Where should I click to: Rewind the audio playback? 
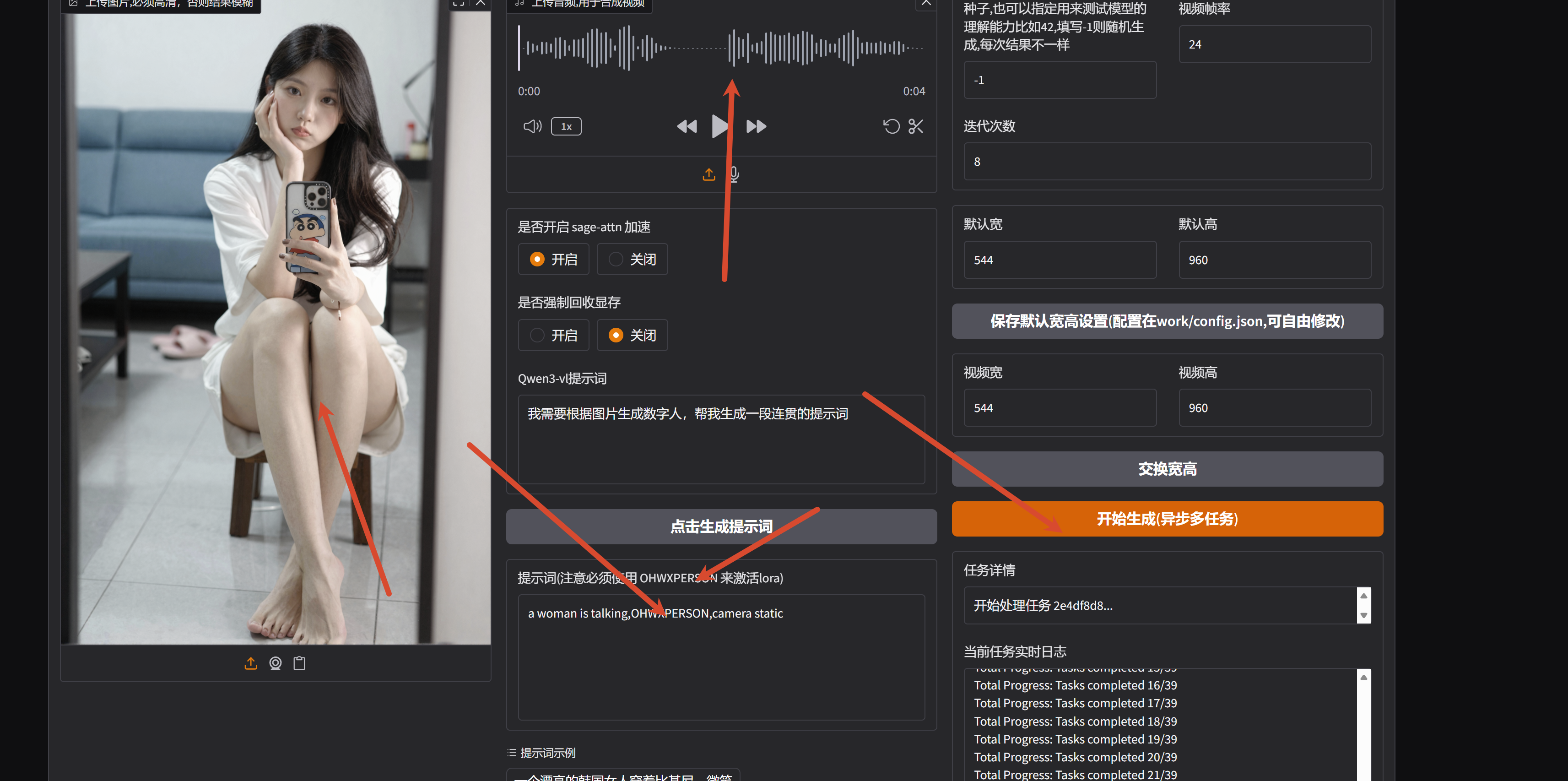pos(687,126)
